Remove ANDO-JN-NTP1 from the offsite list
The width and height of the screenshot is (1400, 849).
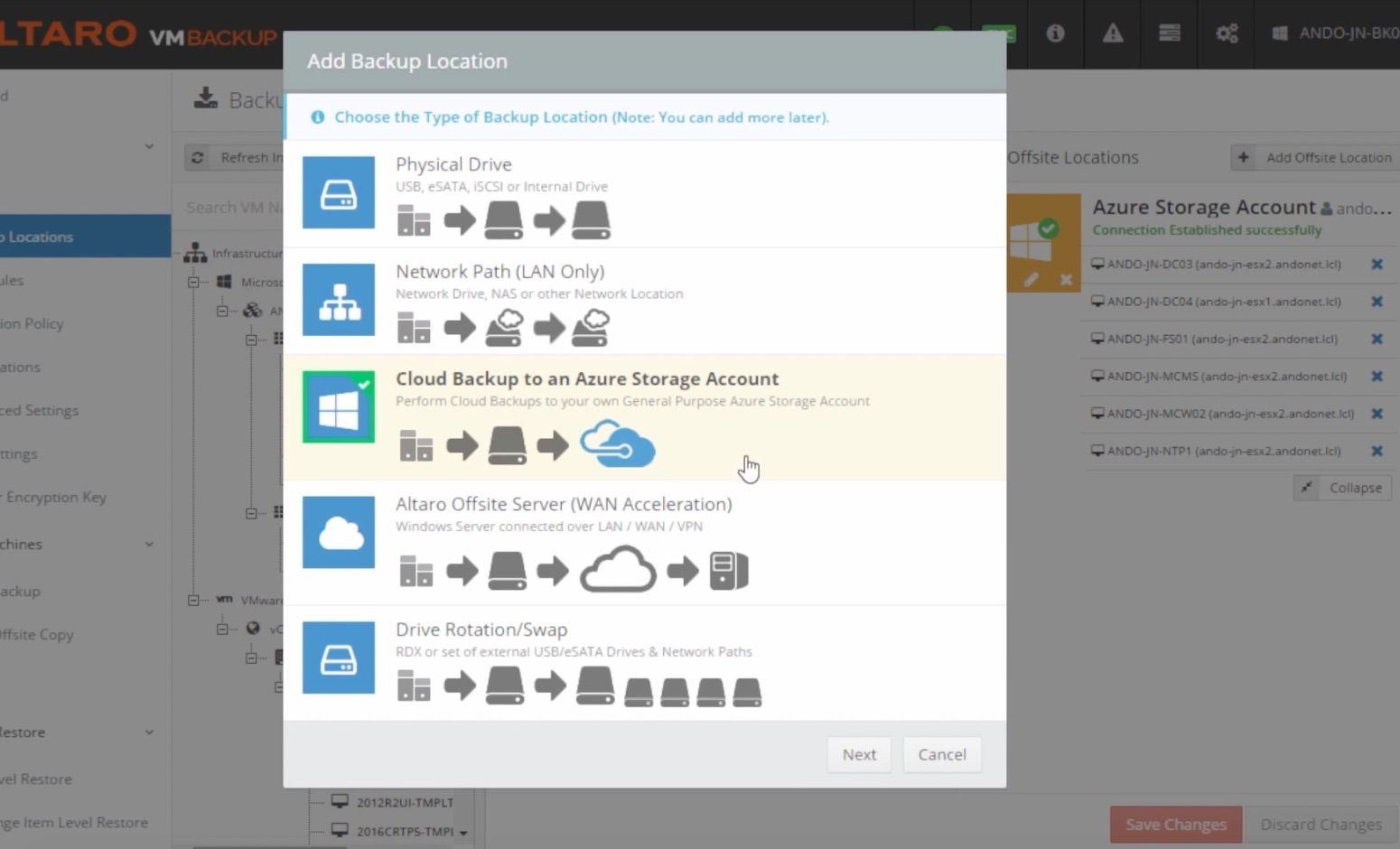1378,451
